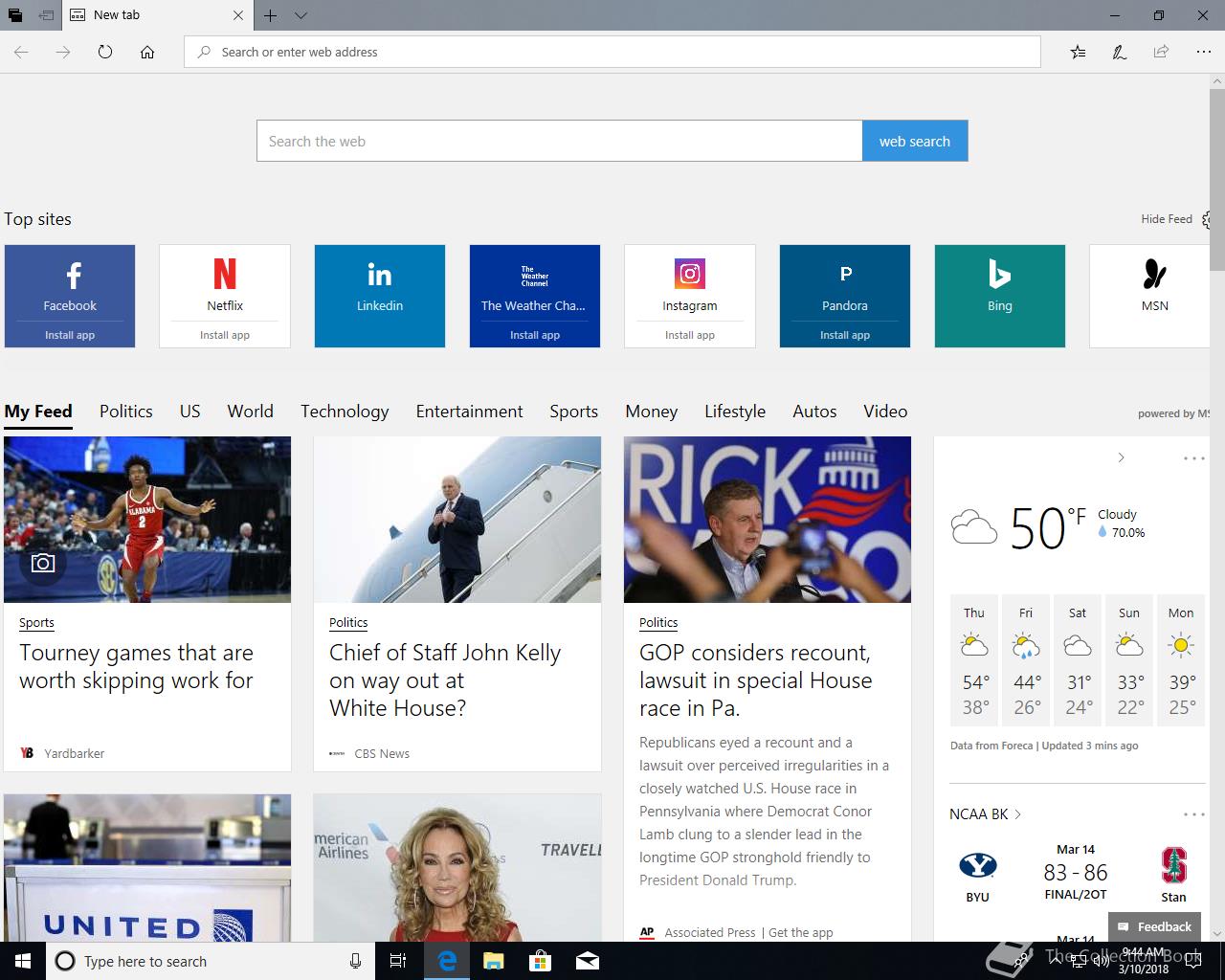This screenshot has height=980, width=1225.
Task: Switch to the Video tab
Action: (x=885, y=412)
